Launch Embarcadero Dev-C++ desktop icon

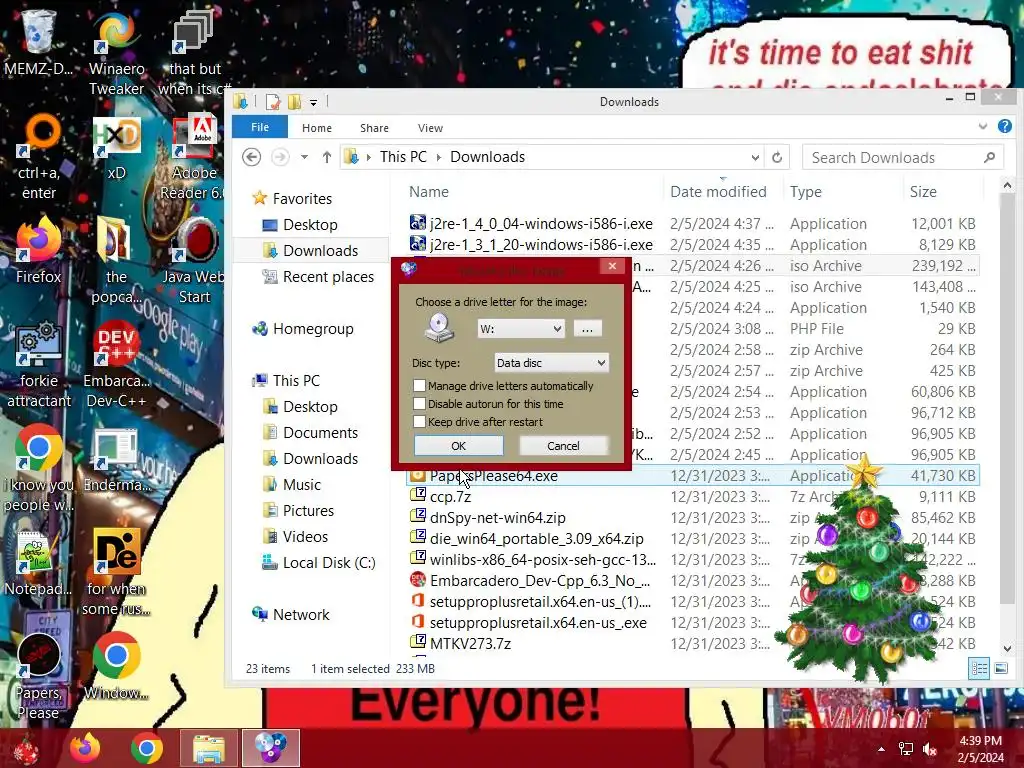pyautogui.click(x=116, y=364)
